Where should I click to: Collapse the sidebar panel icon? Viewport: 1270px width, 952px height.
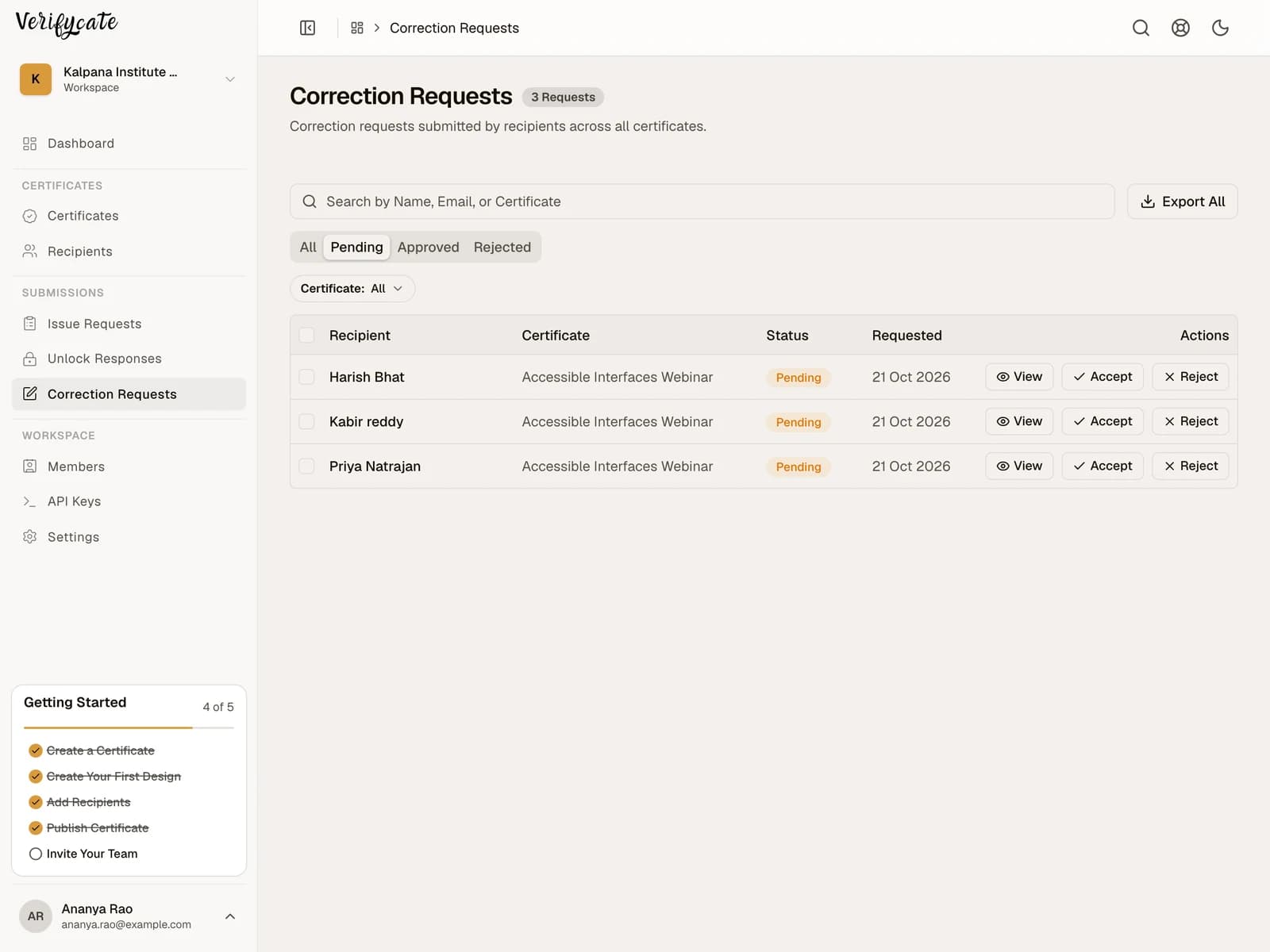307,28
